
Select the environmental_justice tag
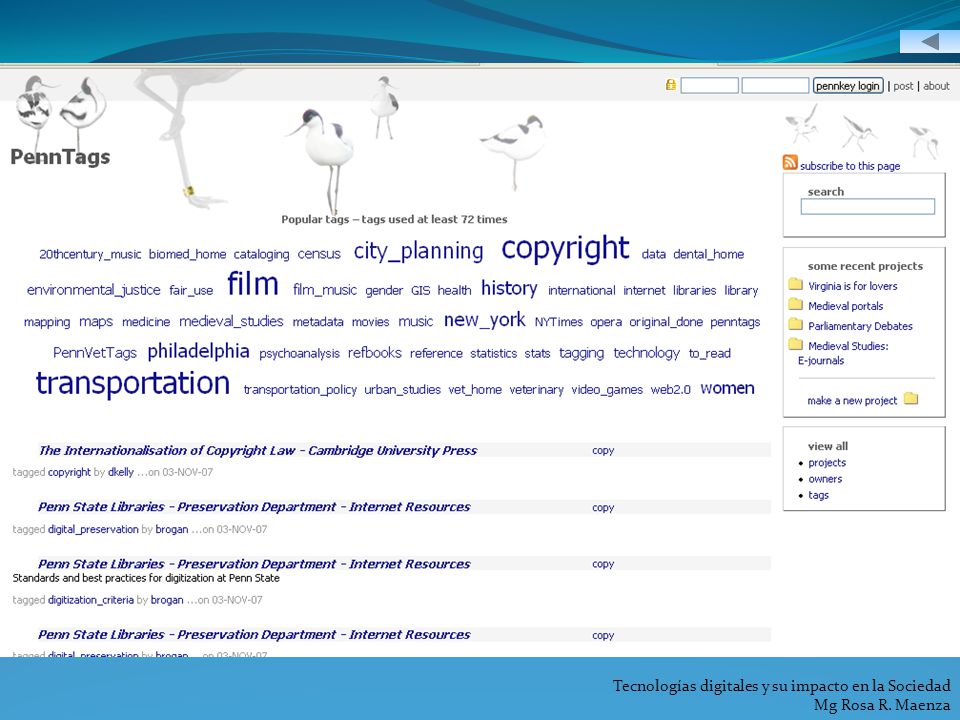[94, 290]
